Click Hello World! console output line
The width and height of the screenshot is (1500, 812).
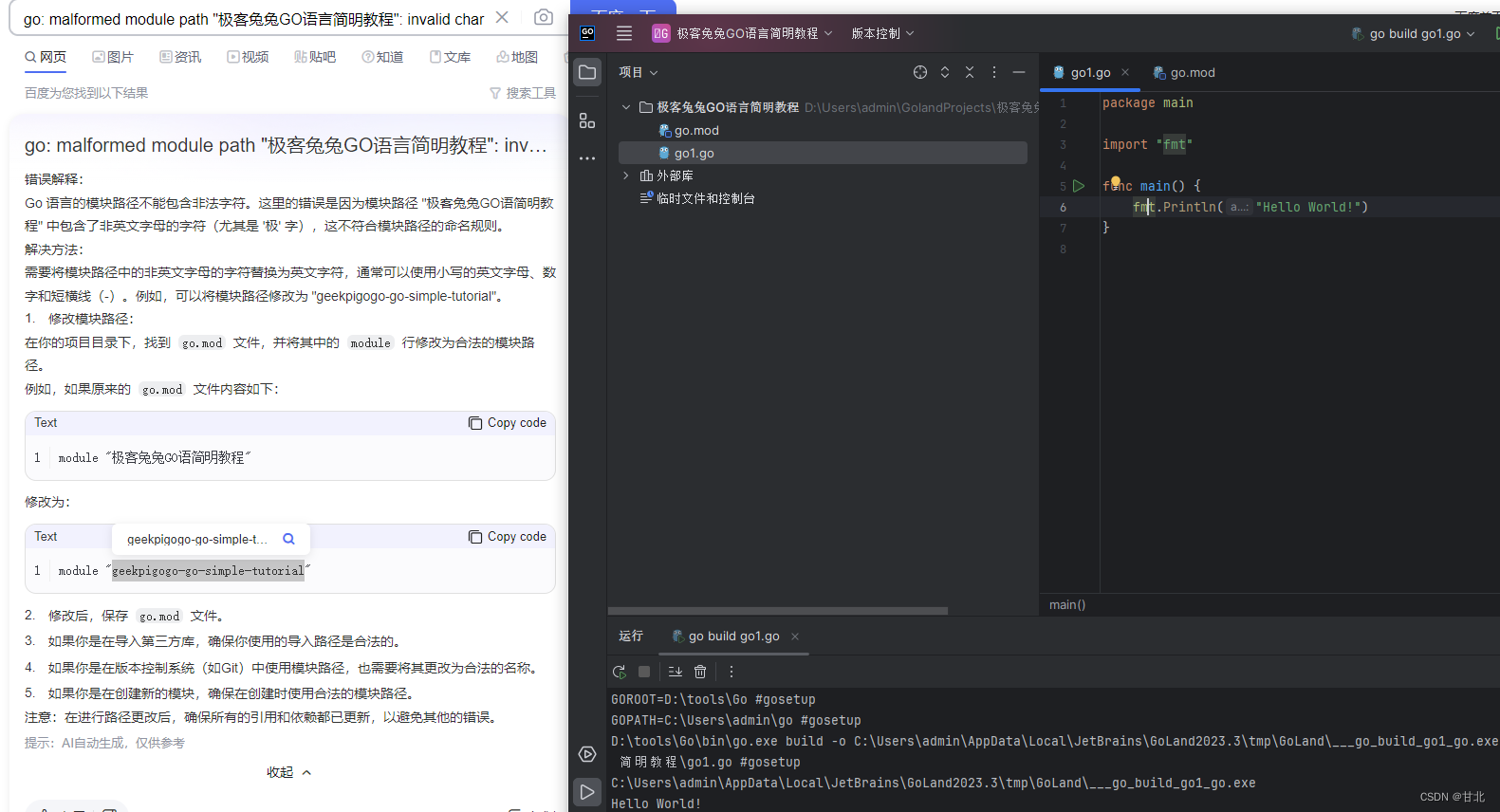[657, 803]
